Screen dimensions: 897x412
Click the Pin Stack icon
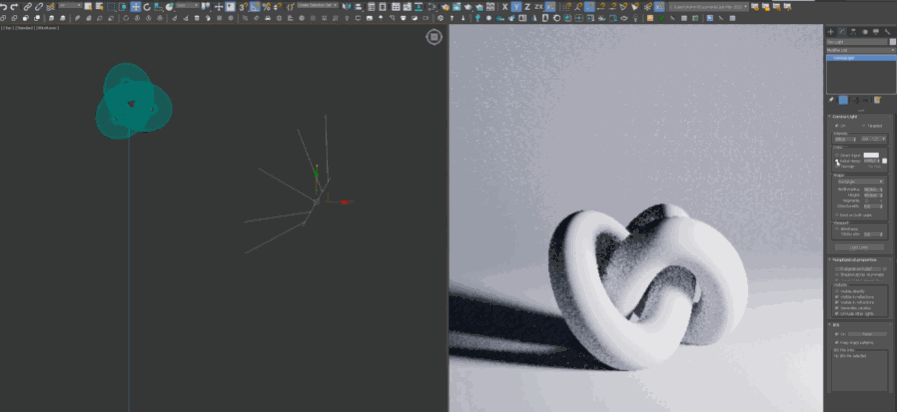click(832, 100)
